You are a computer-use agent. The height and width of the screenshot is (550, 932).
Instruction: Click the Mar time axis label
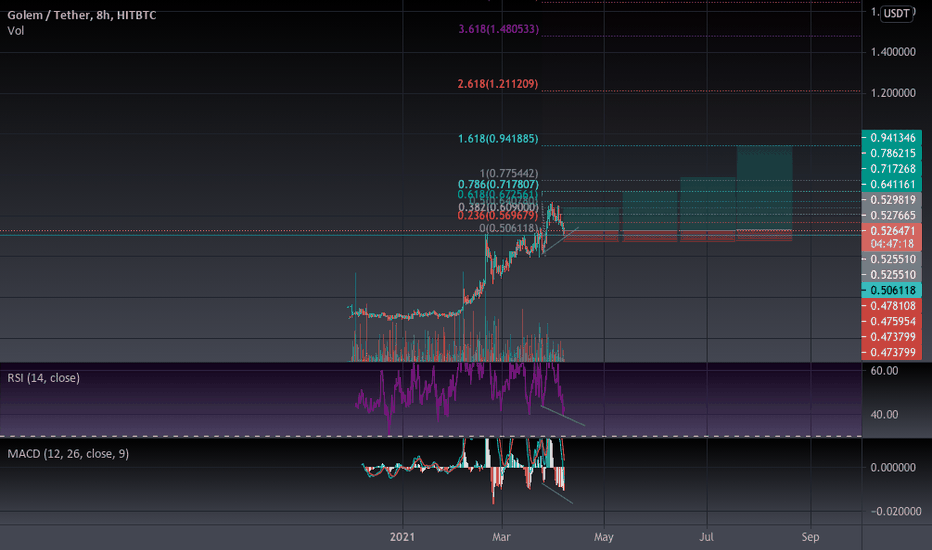pyautogui.click(x=501, y=537)
